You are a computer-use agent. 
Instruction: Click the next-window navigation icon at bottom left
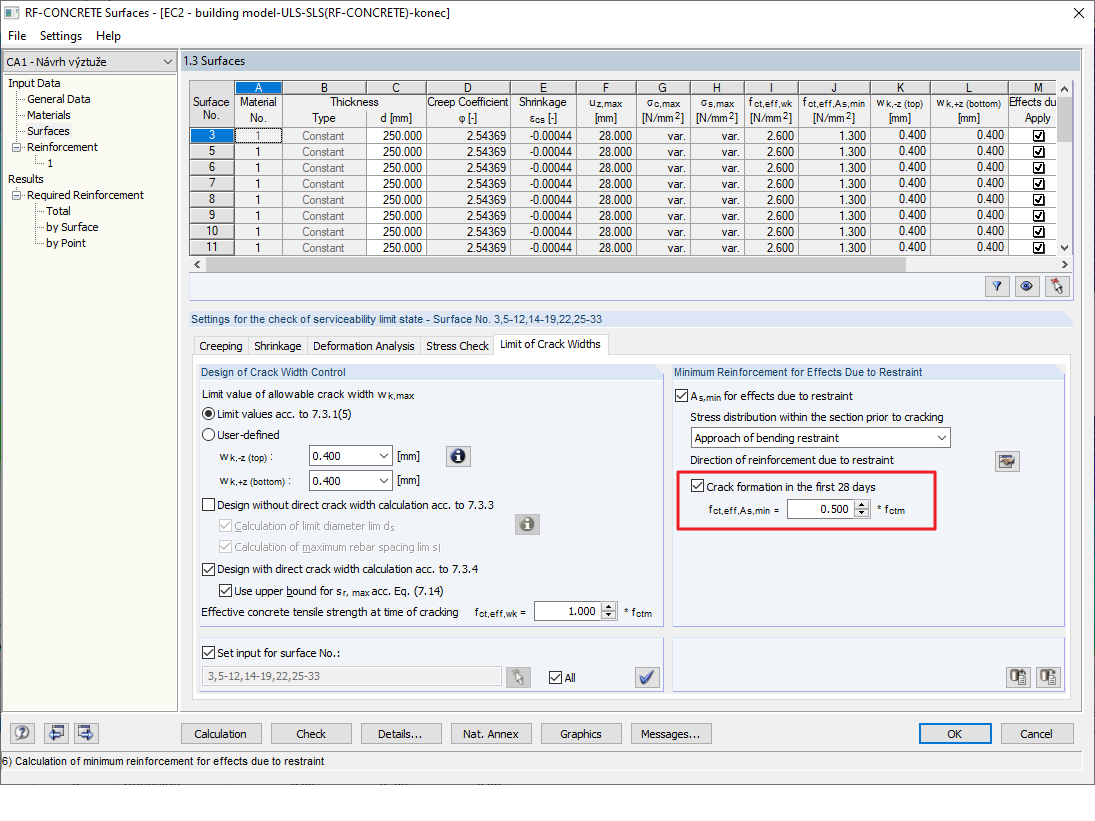tap(85, 733)
